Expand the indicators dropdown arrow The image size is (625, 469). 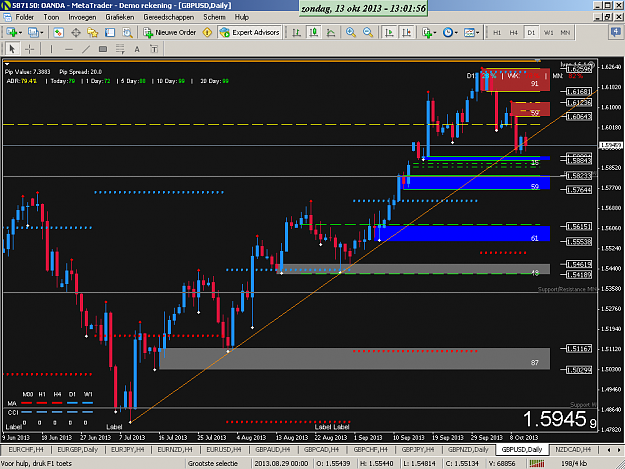pyautogui.click(x=435, y=33)
